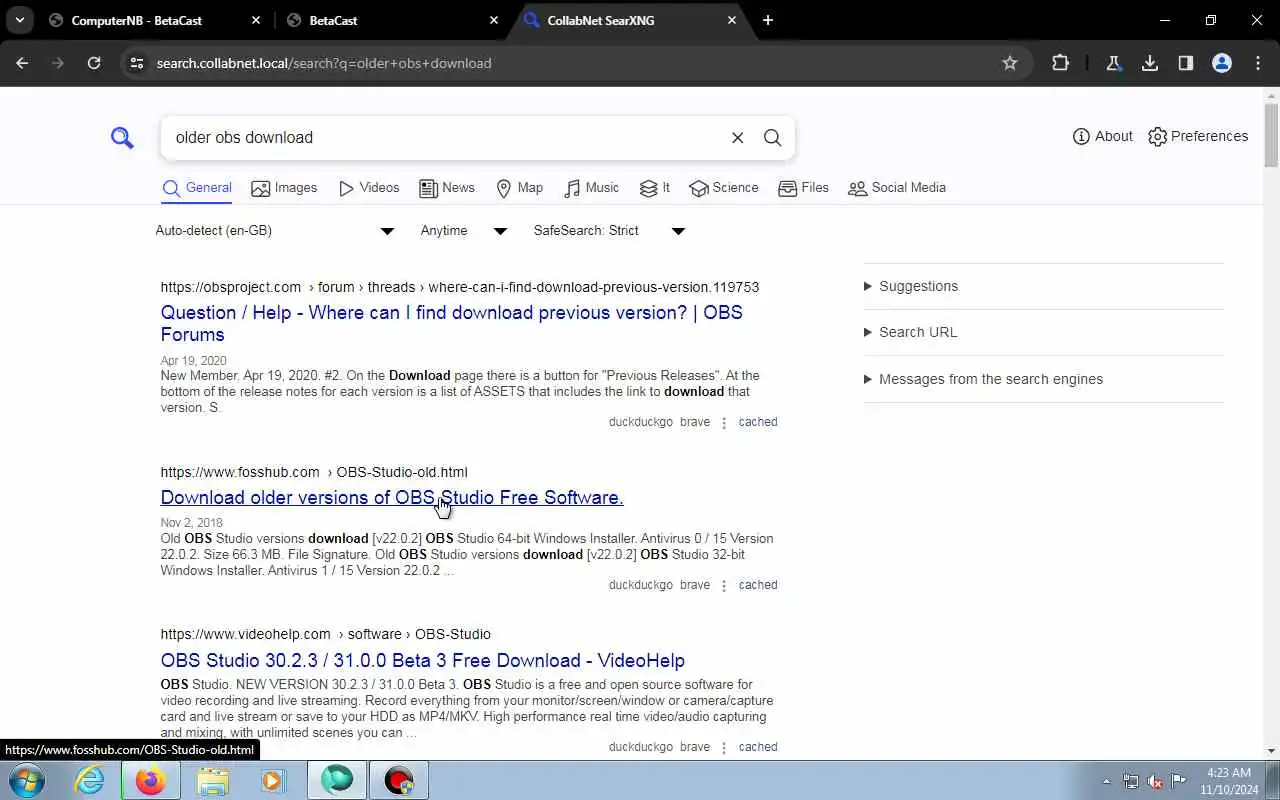1280x800 pixels.
Task: Show hidden system tray icons
Action: 1106,781
